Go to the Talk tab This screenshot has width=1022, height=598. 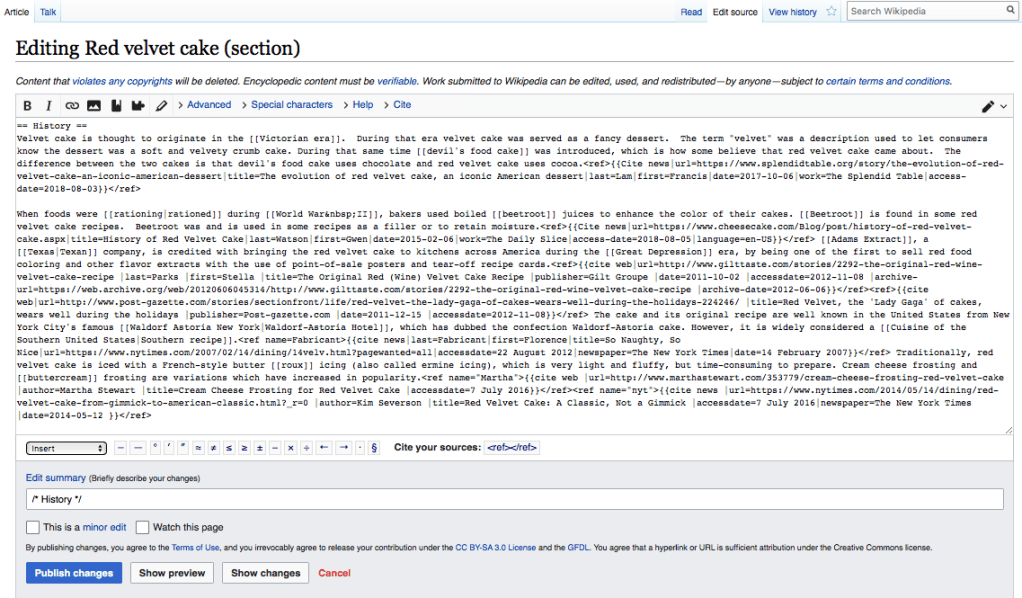pos(48,12)
